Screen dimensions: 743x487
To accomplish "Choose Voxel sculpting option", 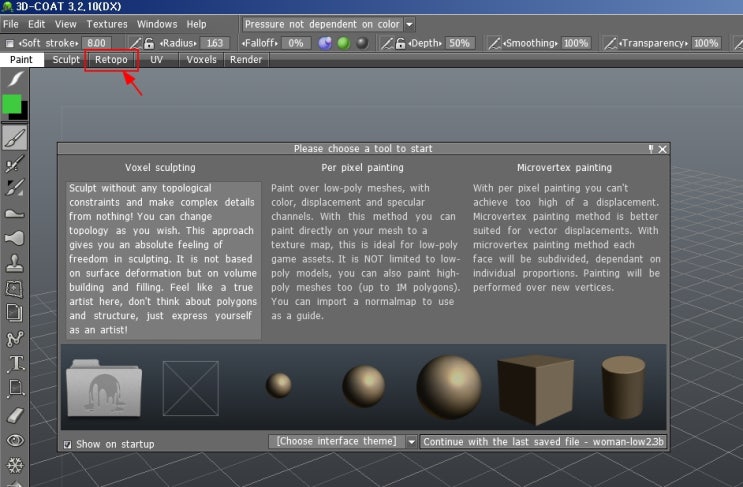I will coord(163,259).
